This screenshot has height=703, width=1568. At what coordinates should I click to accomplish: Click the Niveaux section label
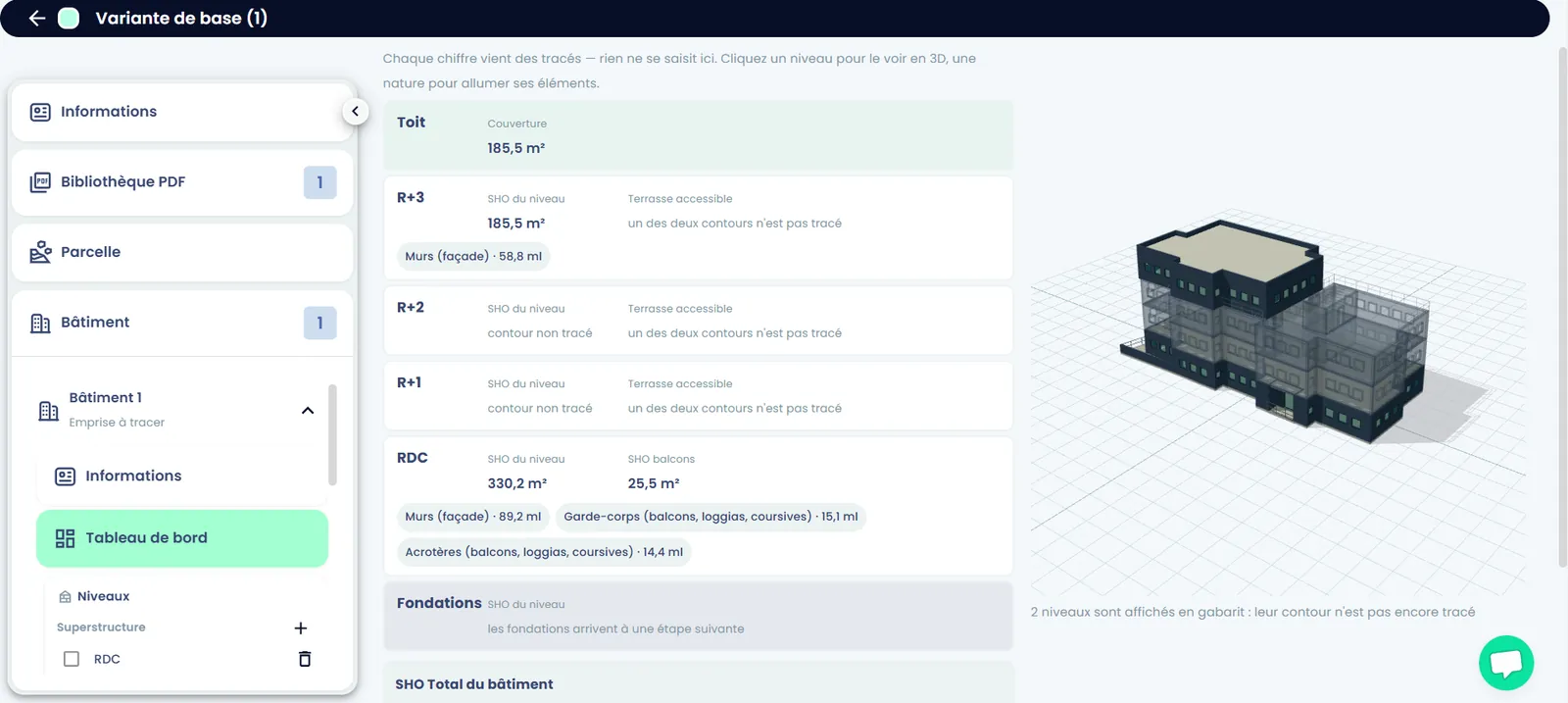click(103, 596)
